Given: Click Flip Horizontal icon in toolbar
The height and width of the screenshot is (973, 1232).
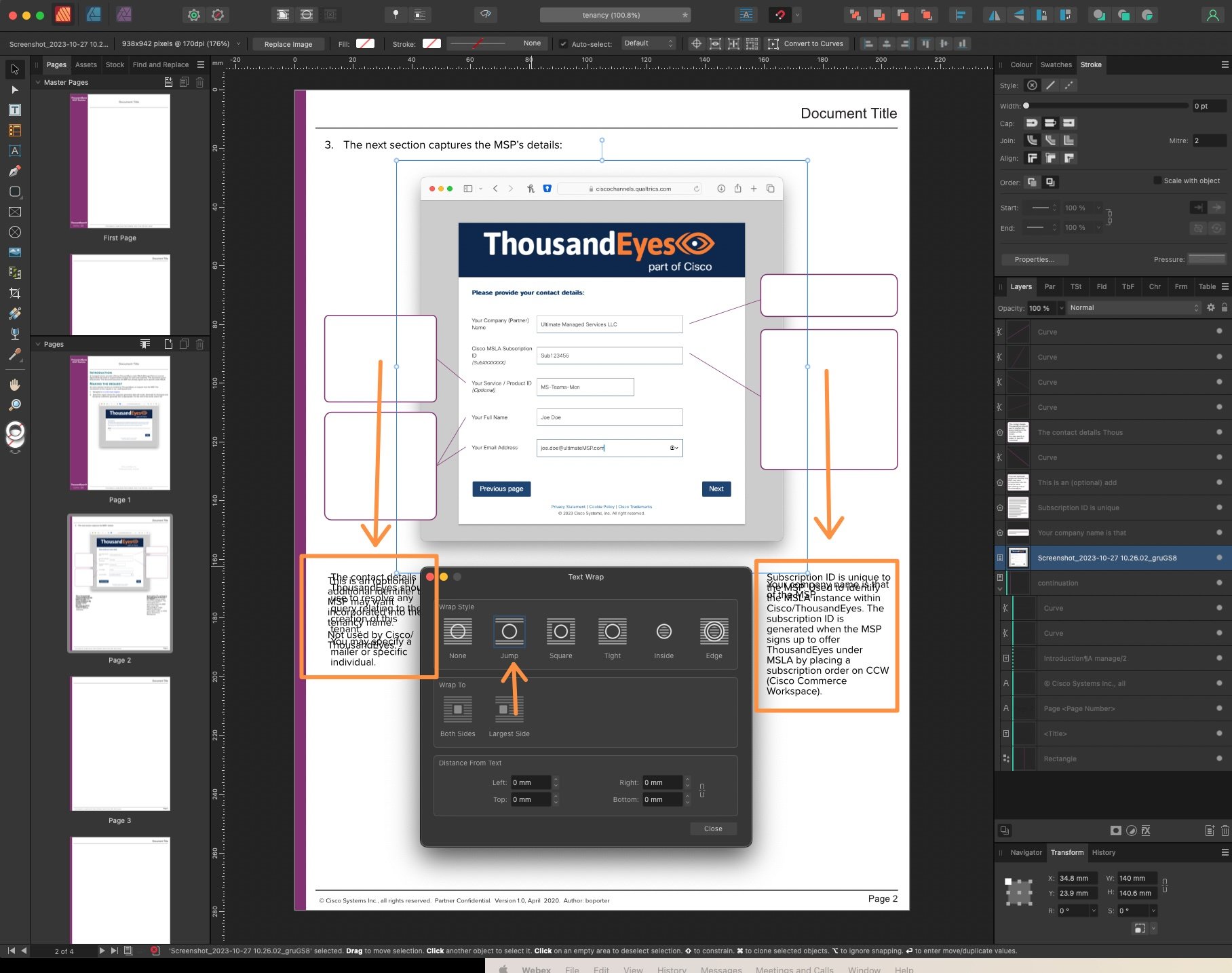Looking at the screenshot, I should 994,15.
